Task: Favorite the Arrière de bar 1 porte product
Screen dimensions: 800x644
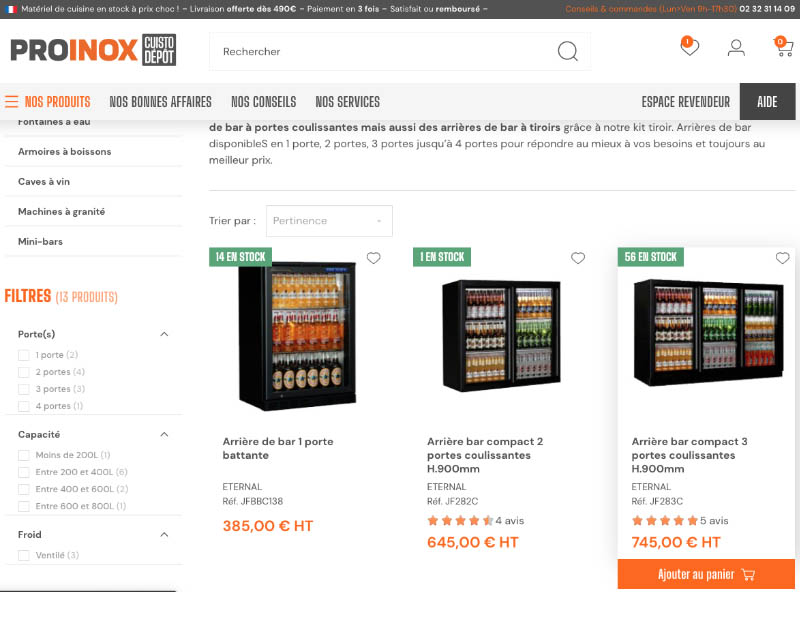Action: point(373,258)
